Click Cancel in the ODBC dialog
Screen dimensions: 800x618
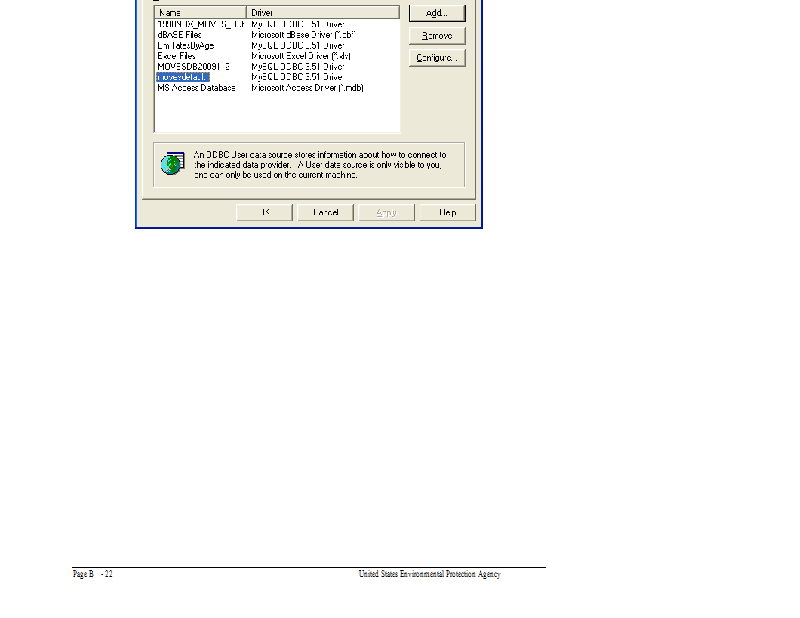point(325,212)
